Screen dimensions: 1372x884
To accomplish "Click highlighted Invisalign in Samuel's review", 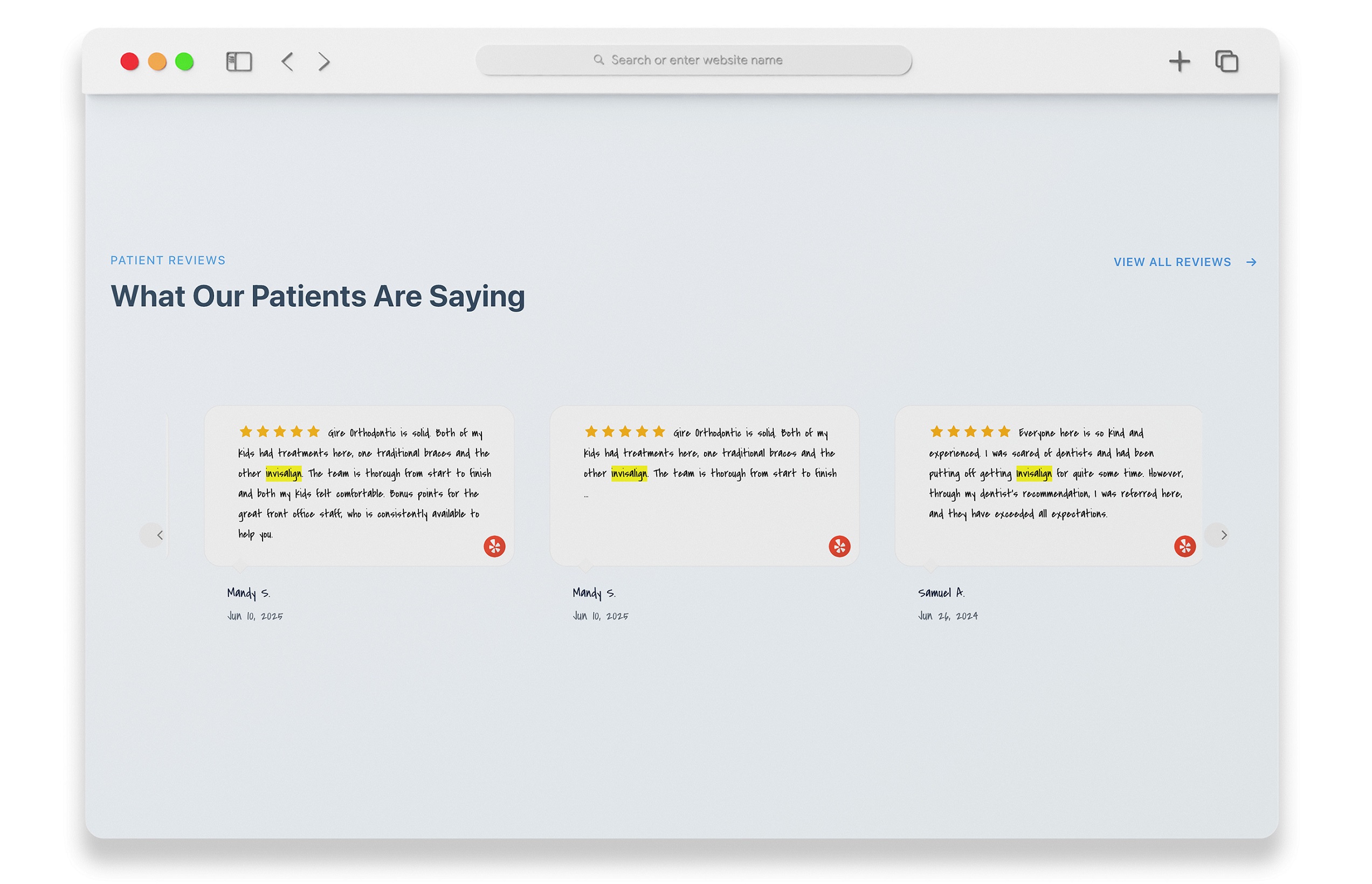I will click(1033, 474).
